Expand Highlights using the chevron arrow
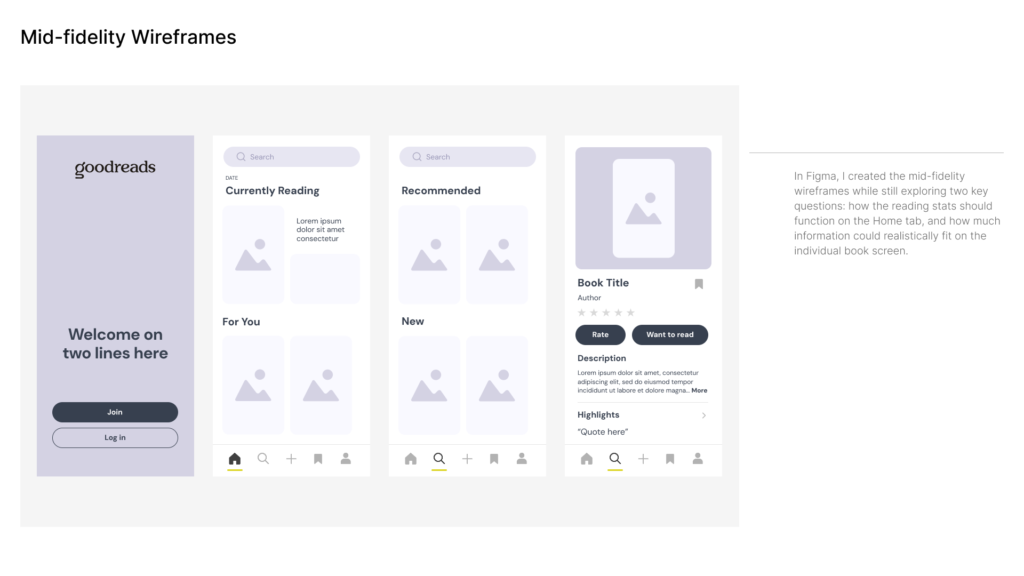1024x576 pixels. pos(703,415)
